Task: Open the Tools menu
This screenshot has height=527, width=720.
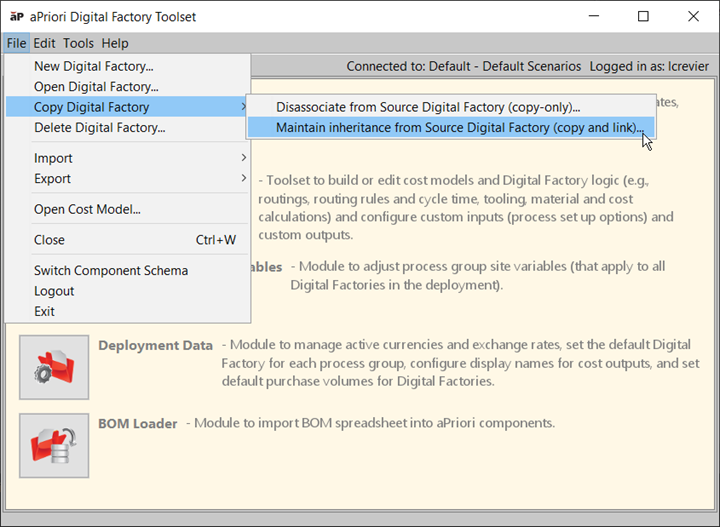Action: pos(79,43)
